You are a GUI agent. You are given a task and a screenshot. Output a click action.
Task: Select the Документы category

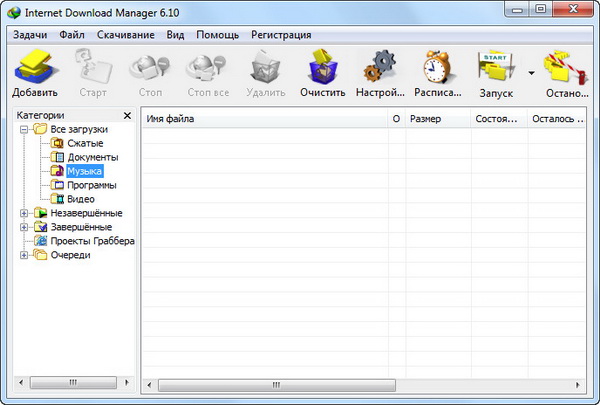point(92,157)
